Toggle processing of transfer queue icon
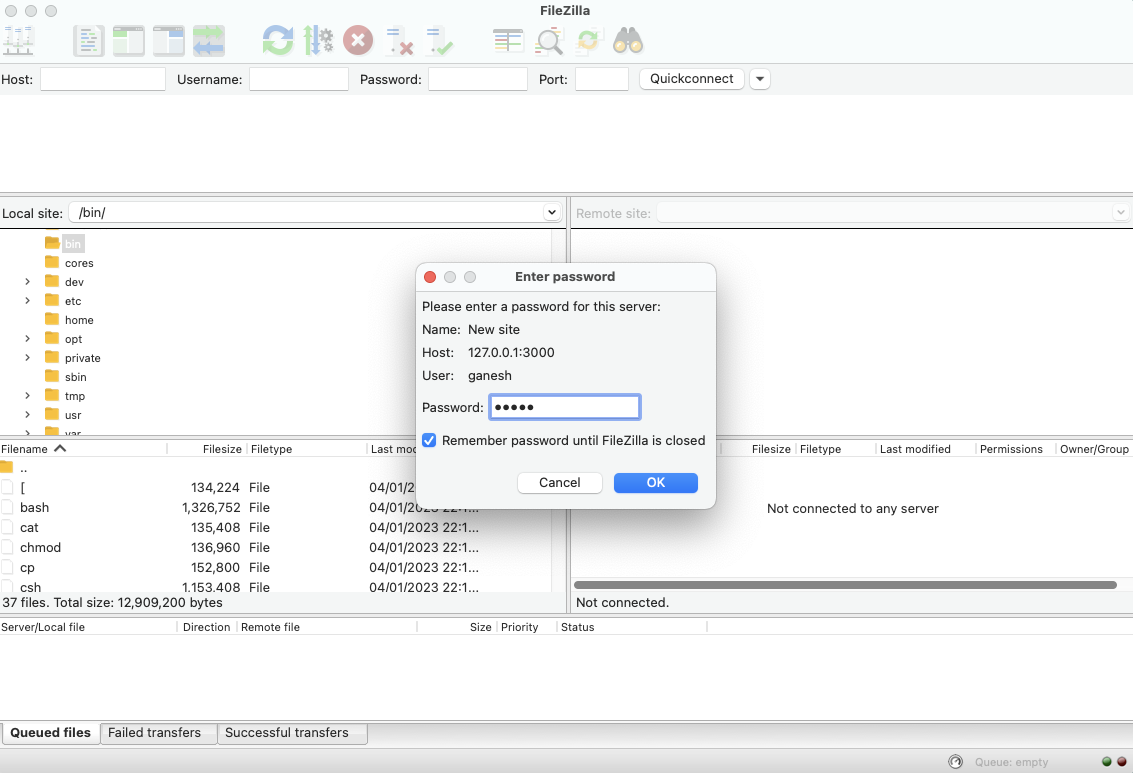1133x773 pixels. coord(318,40)
